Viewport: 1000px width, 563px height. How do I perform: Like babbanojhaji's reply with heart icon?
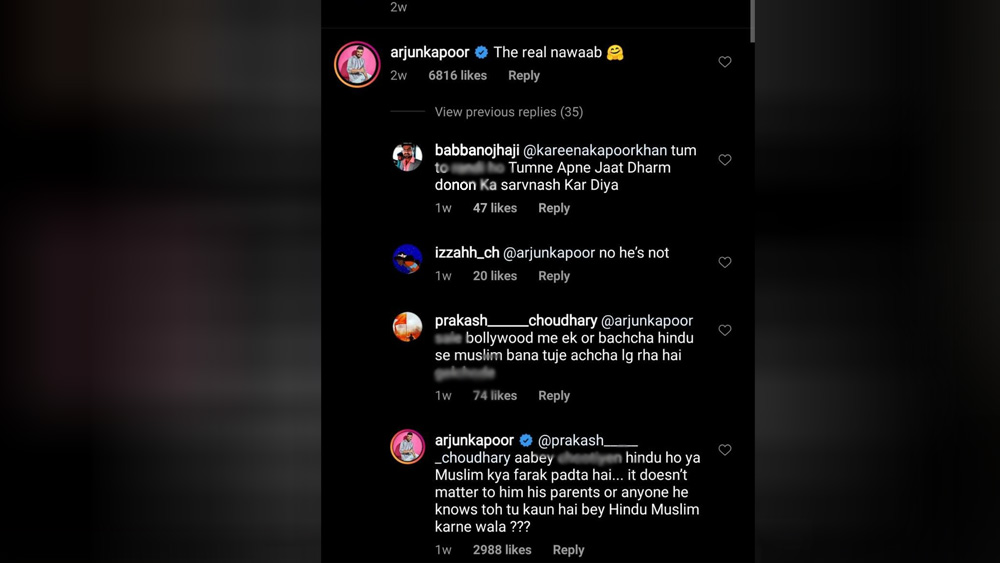click(725, 160)
